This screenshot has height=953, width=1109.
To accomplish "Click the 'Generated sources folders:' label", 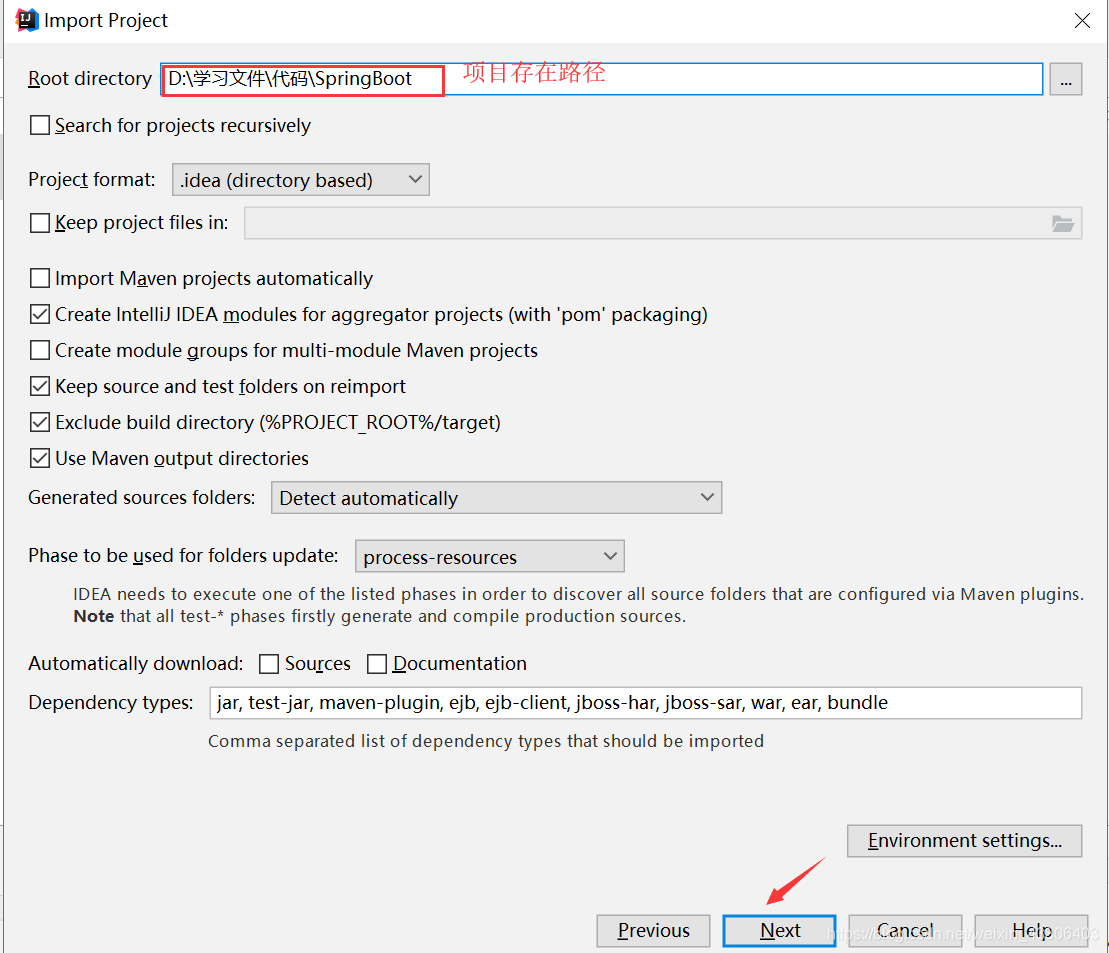I will (141, 497).
